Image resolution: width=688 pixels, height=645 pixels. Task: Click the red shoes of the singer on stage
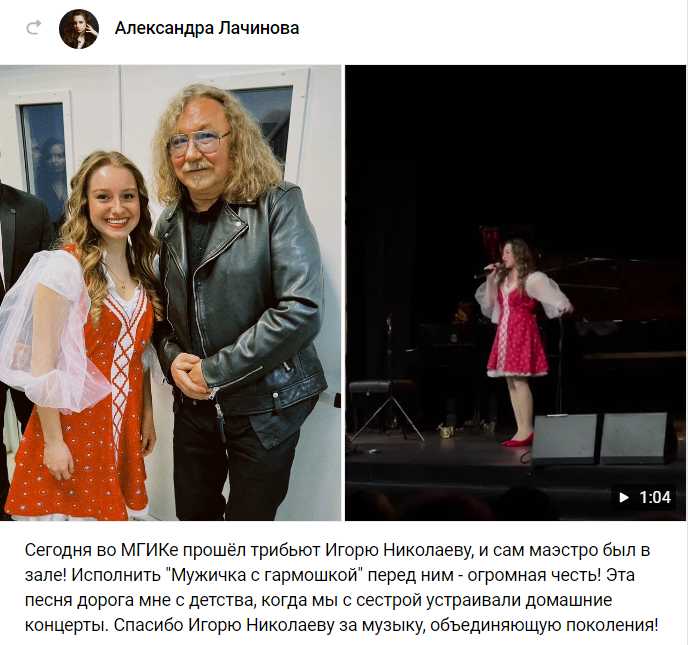click(518, 440)
